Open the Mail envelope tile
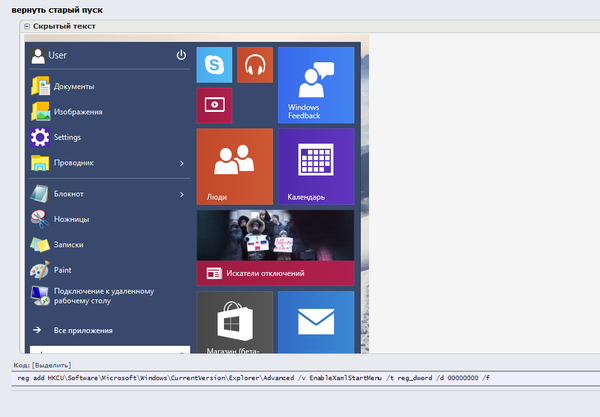 click(x=316, y=322)
